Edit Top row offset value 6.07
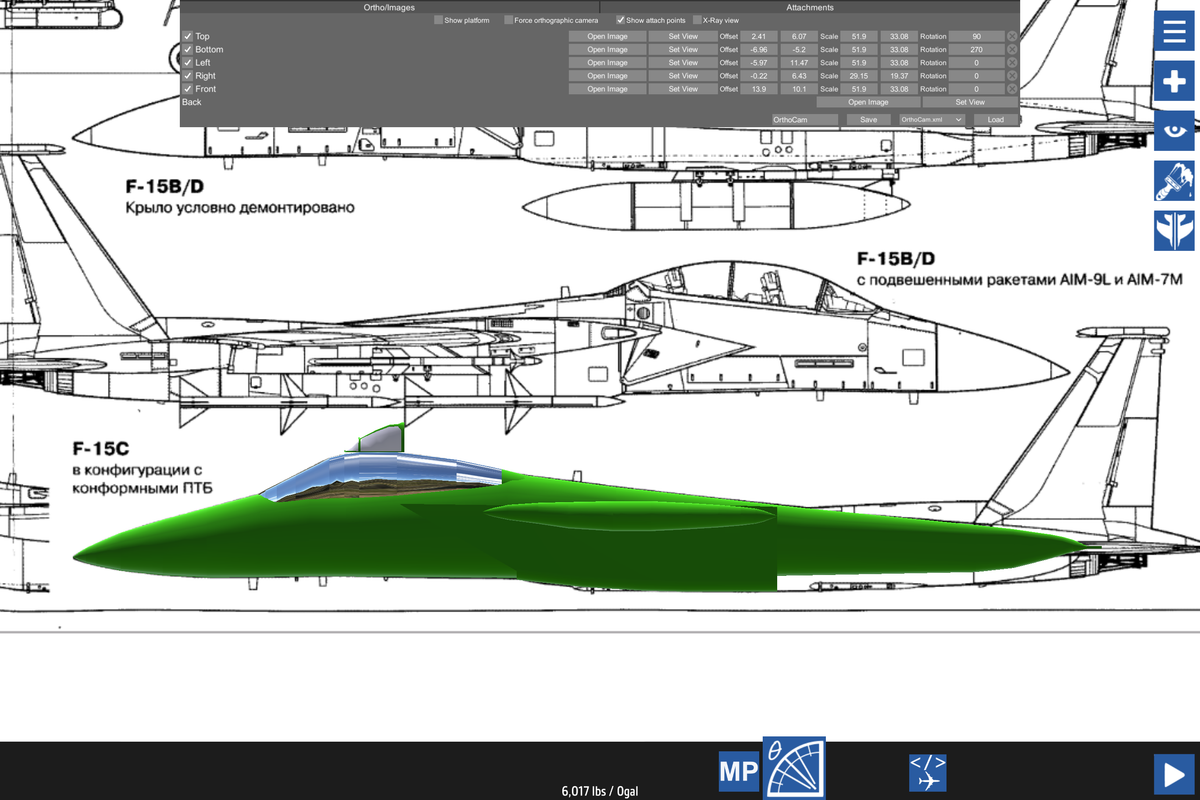 (799, 36)
